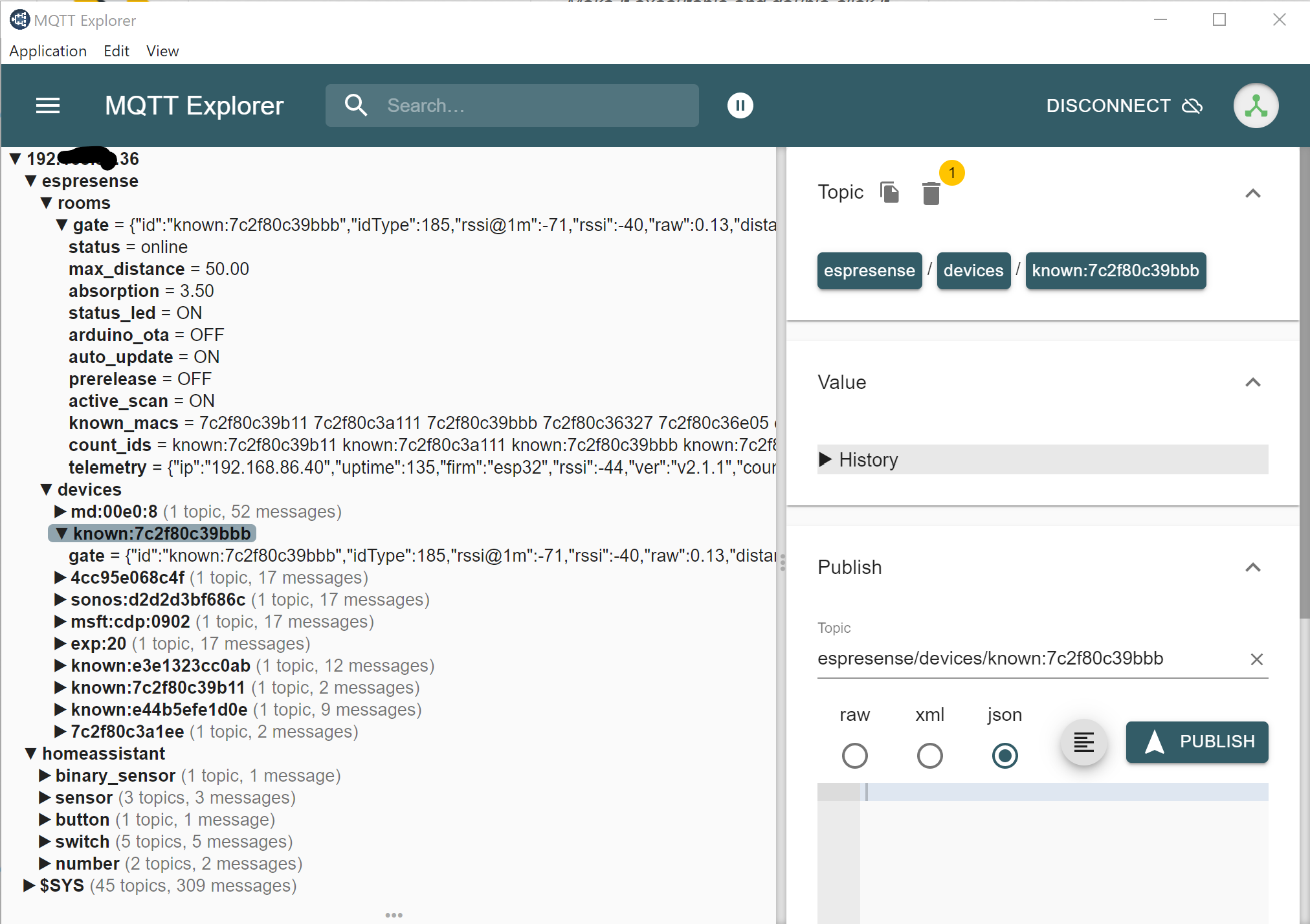Delete topic with trash icon

point(931,193)
